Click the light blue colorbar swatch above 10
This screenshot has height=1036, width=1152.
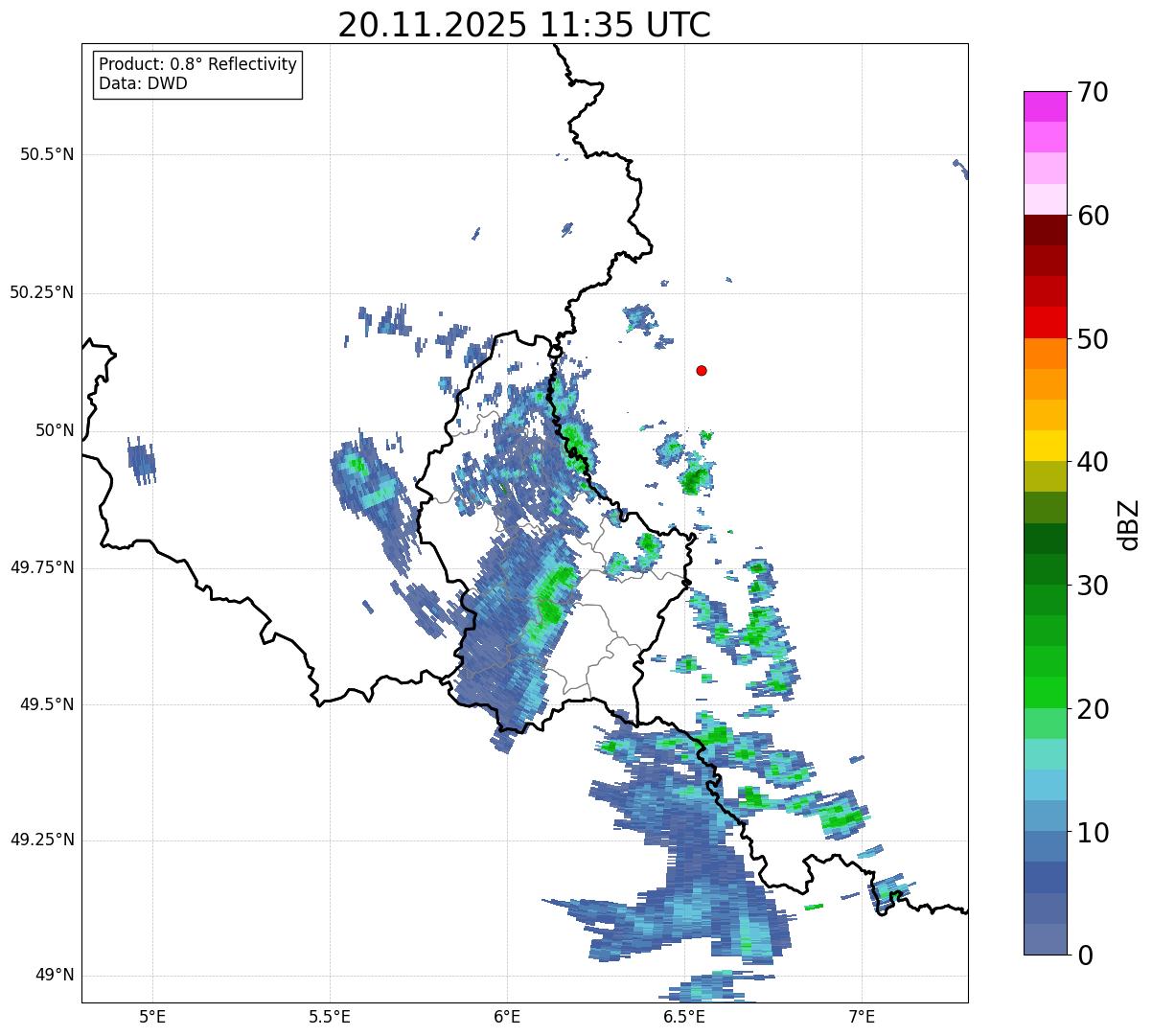pos(1045,817)
